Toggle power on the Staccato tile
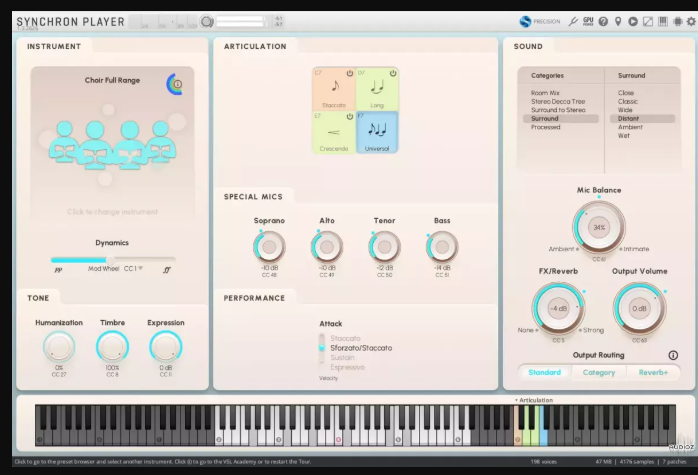The width and height of the screenshot is (698, 475). pos(350,73)
